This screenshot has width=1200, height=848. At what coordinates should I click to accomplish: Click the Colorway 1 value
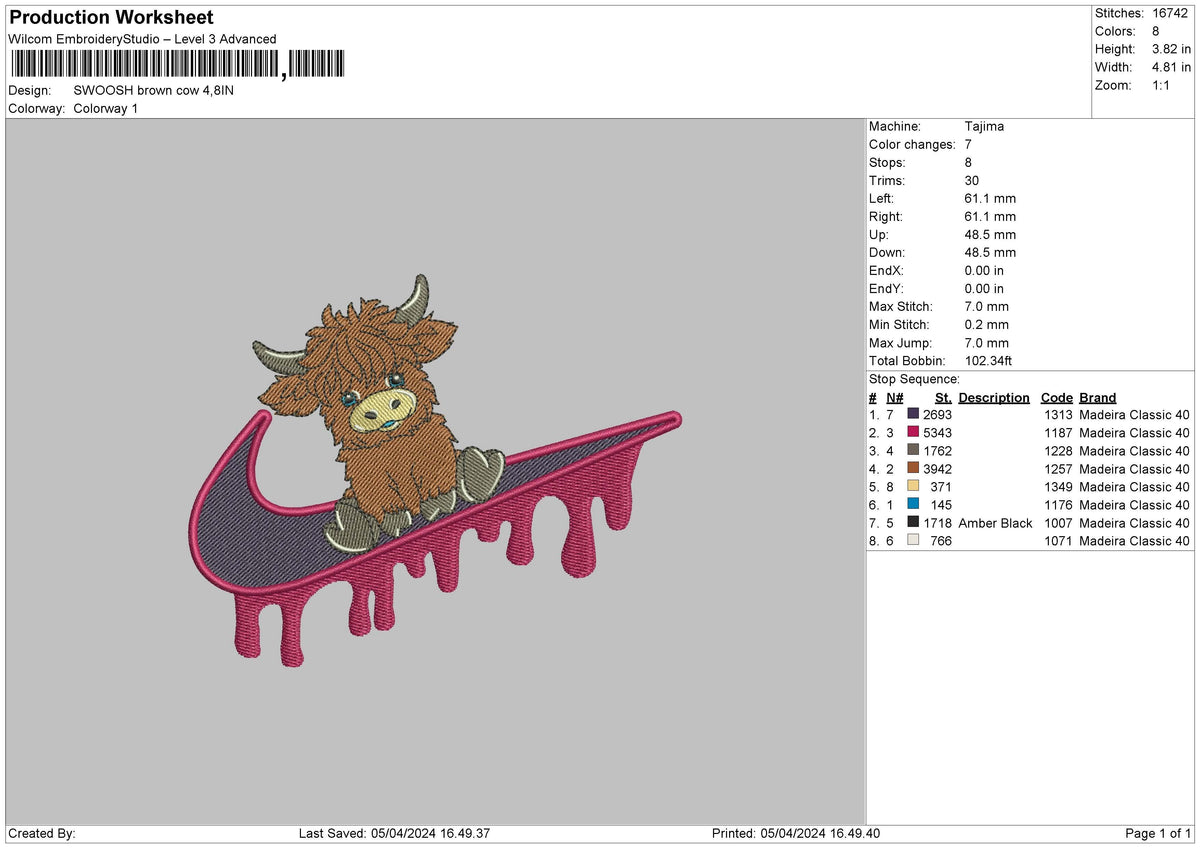pos(106,108)
